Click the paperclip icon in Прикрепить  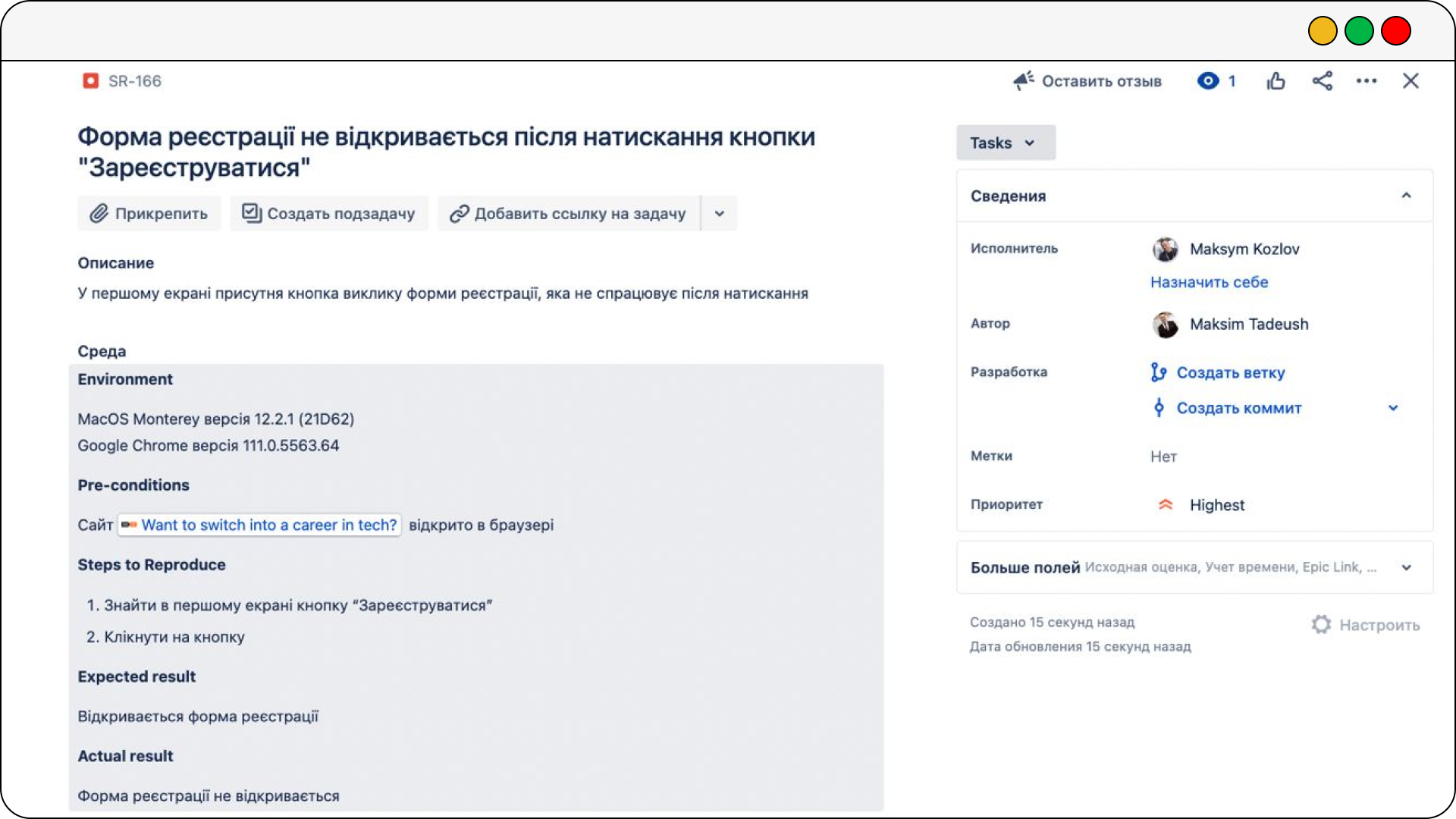click(x=99, y=213)
